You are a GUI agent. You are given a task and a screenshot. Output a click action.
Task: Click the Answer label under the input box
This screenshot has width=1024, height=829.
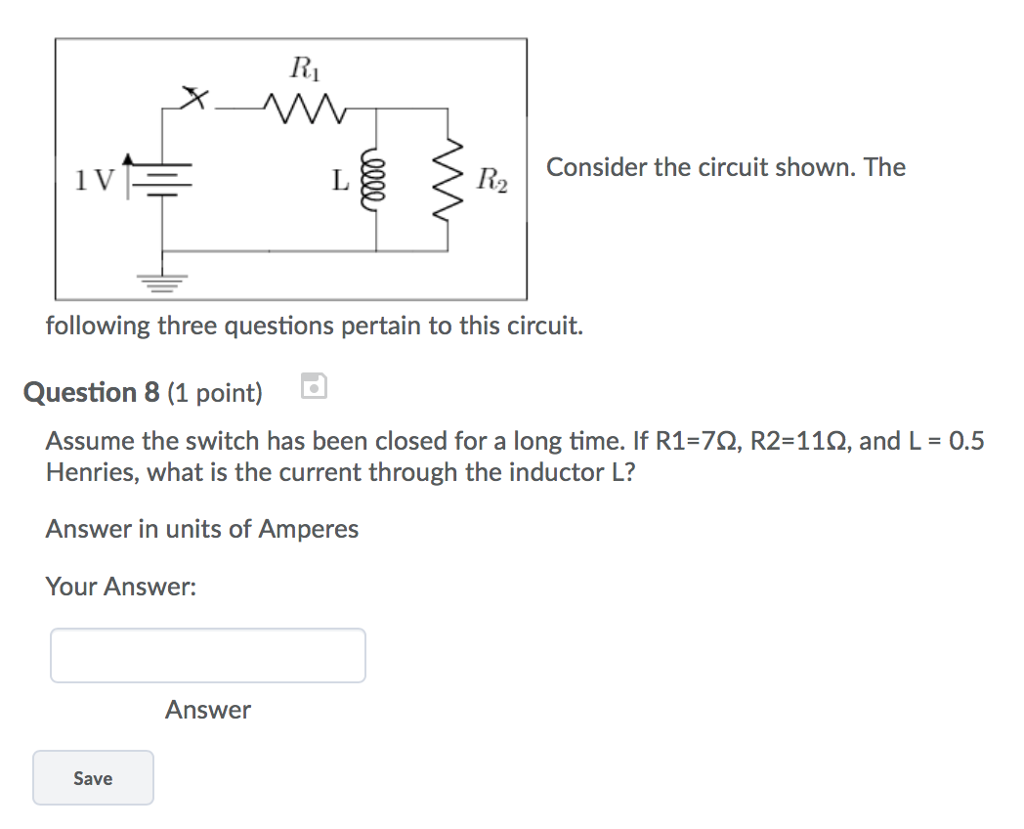[207, 710]
